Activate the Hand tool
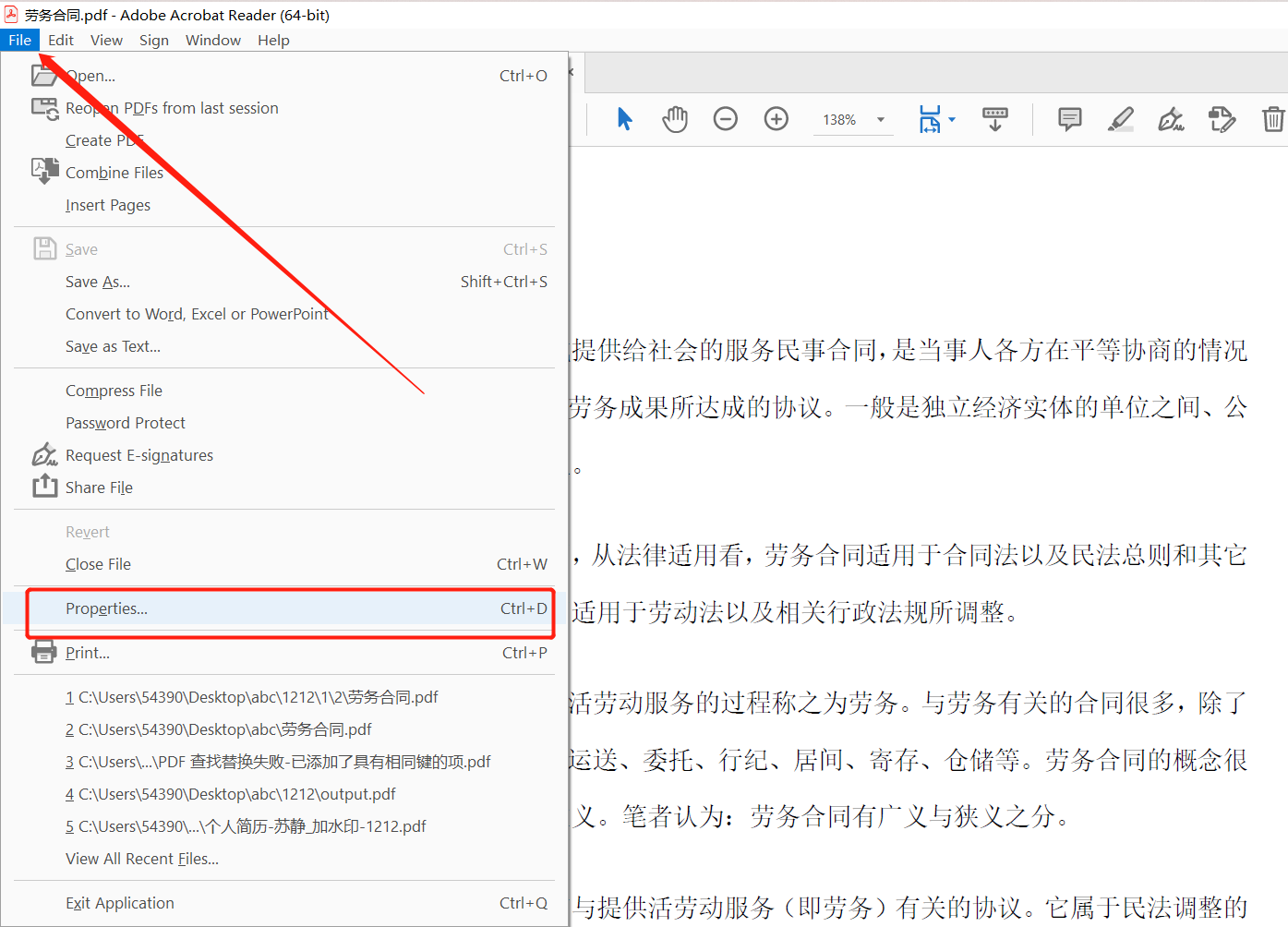This screenshot has height=927, width=1288. point(675,118)
